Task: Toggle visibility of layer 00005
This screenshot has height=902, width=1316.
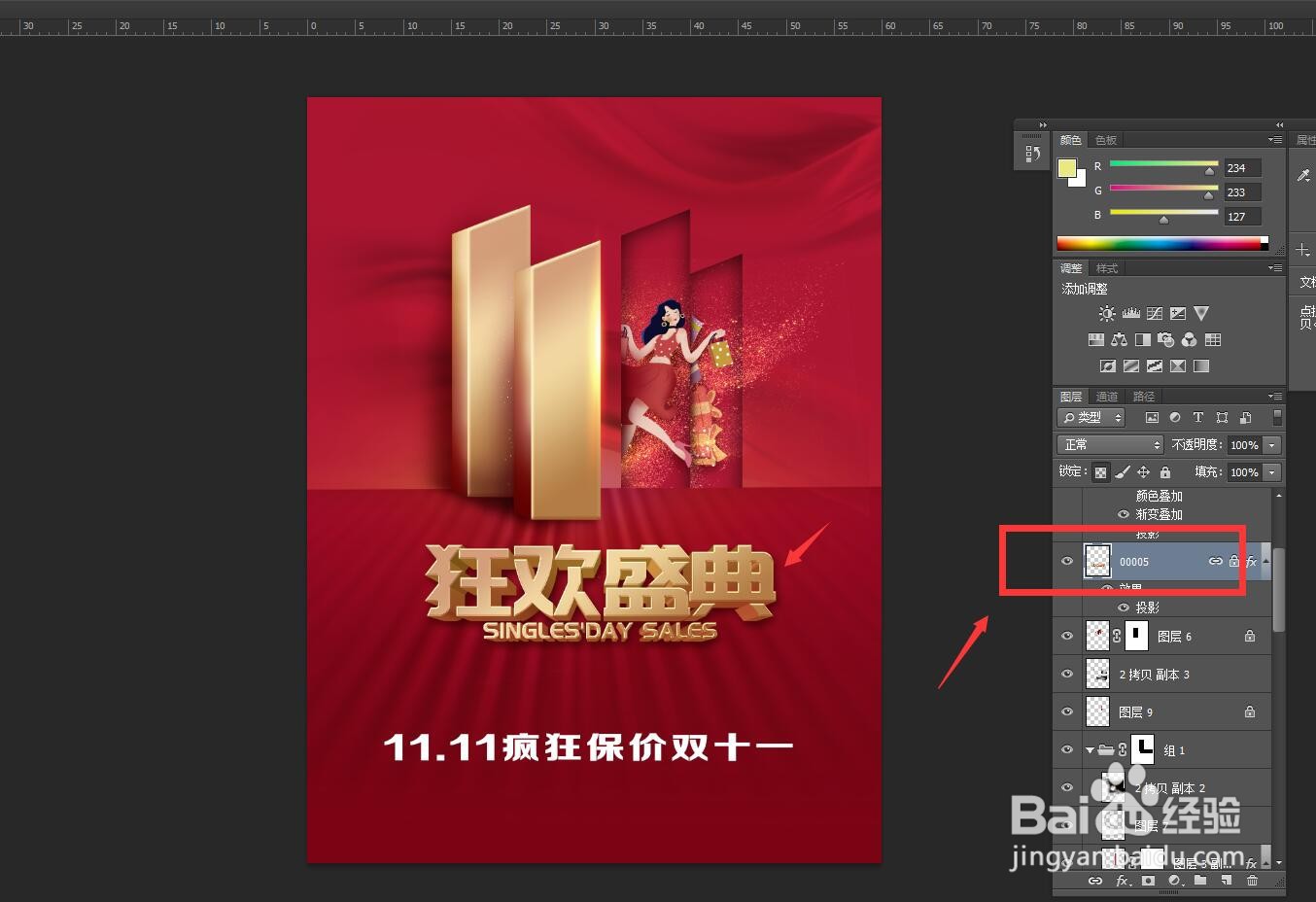Action: coord(1067,561)
